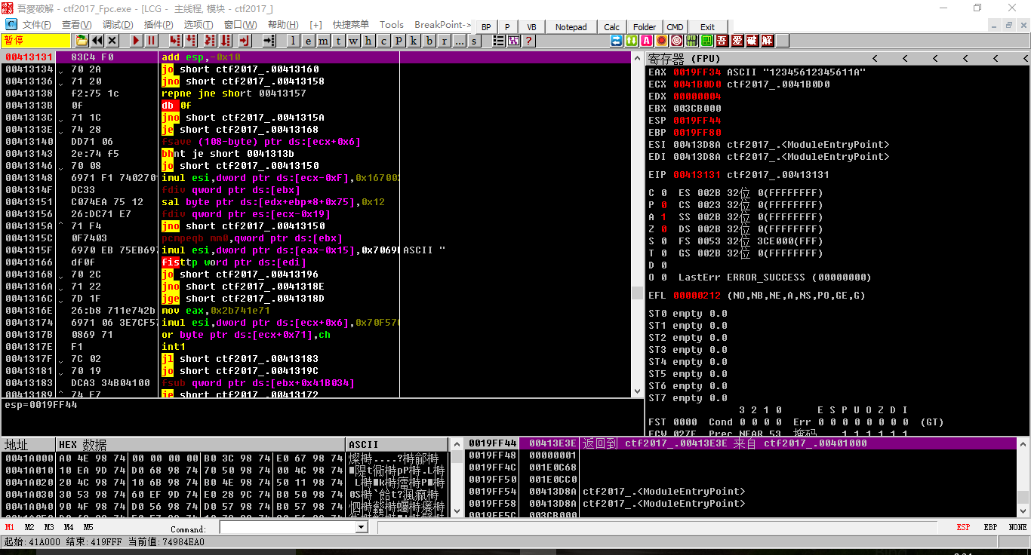The image size is (1031, 555).
Task: Click the red Run play icon
Action: pyautogui.click(x=135, y=41)
